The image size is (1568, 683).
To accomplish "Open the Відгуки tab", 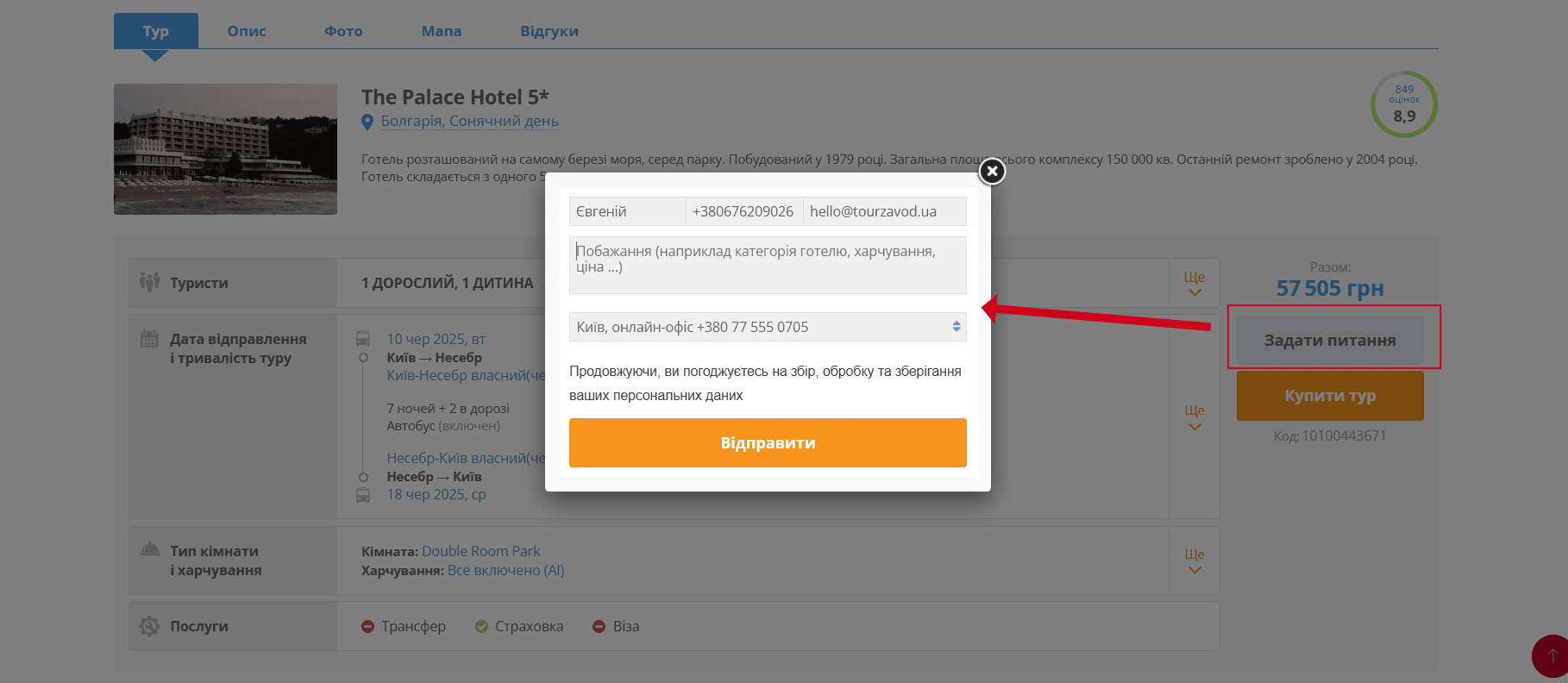I will coord(549,31).
